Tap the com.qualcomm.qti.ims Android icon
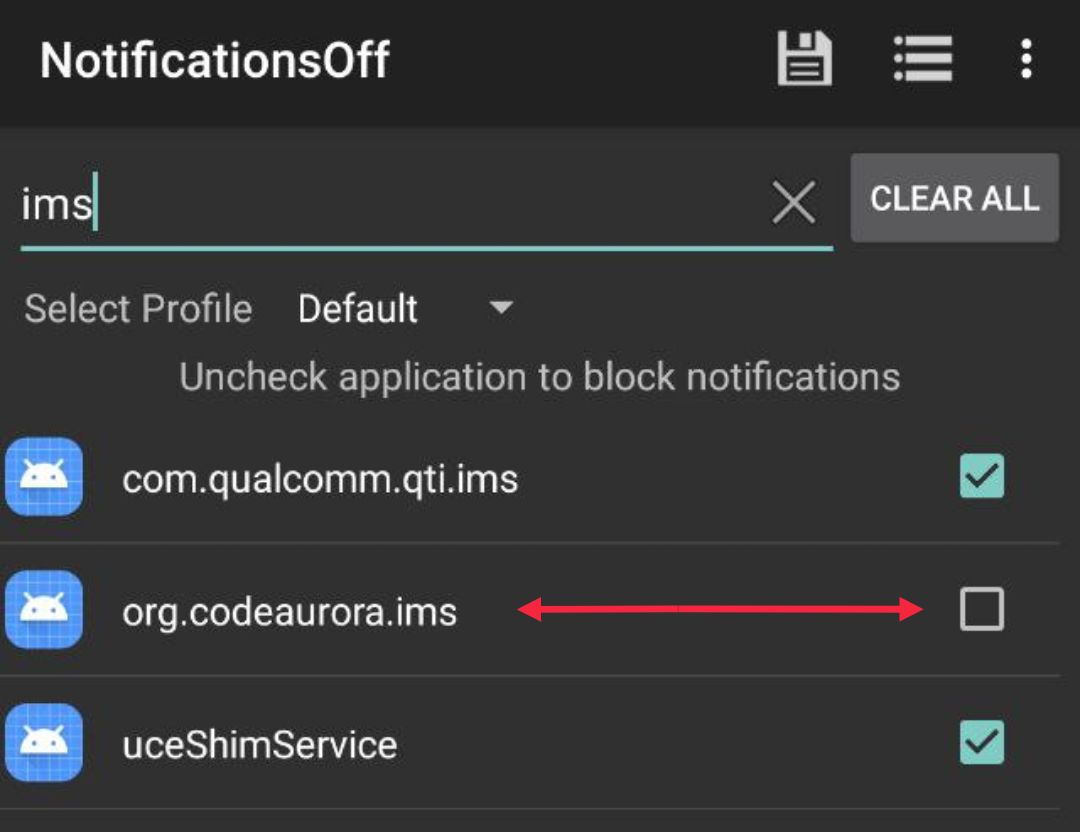Screen dimensions: 1080x832 coord(43,477)
